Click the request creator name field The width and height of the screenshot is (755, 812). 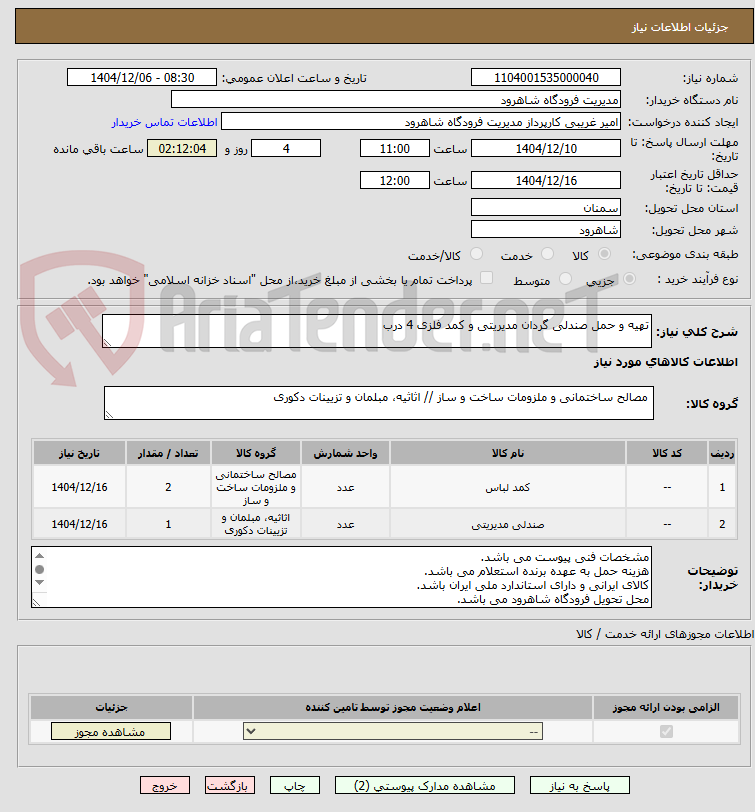click(421, 122)
